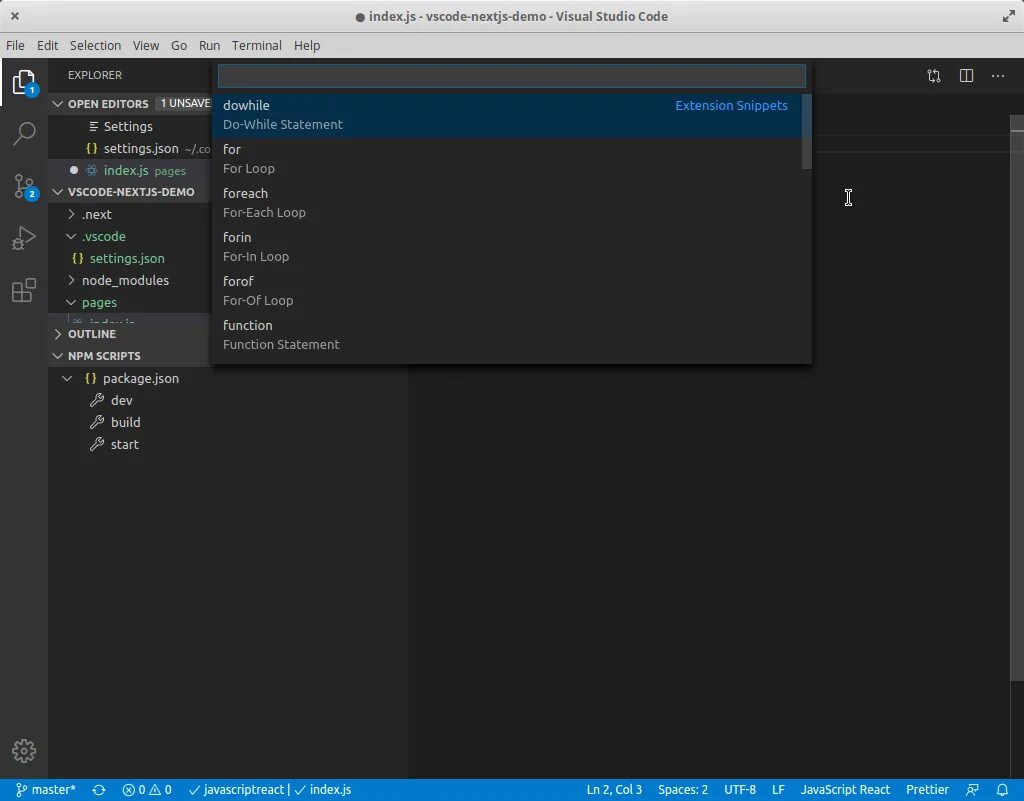Select the foreach snippet
This screenshot has width=1024, height=801.
(507, 203)
